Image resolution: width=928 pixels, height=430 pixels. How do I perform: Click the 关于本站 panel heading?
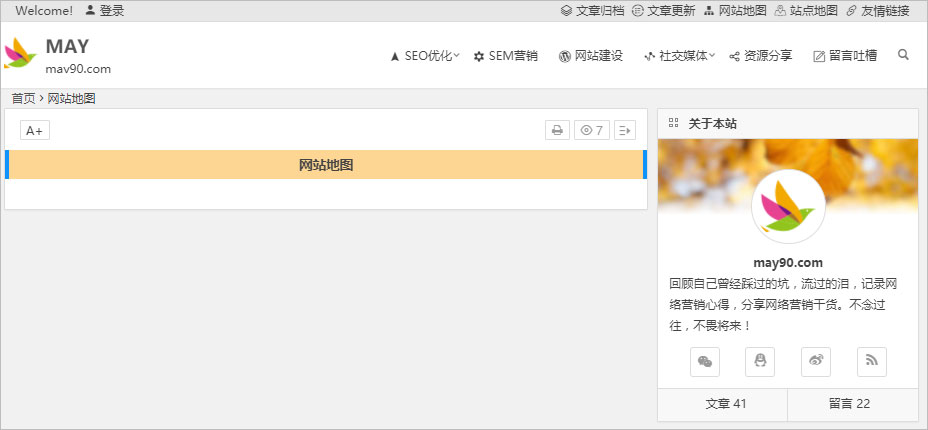pyautogui.click(x=713, y=124)
